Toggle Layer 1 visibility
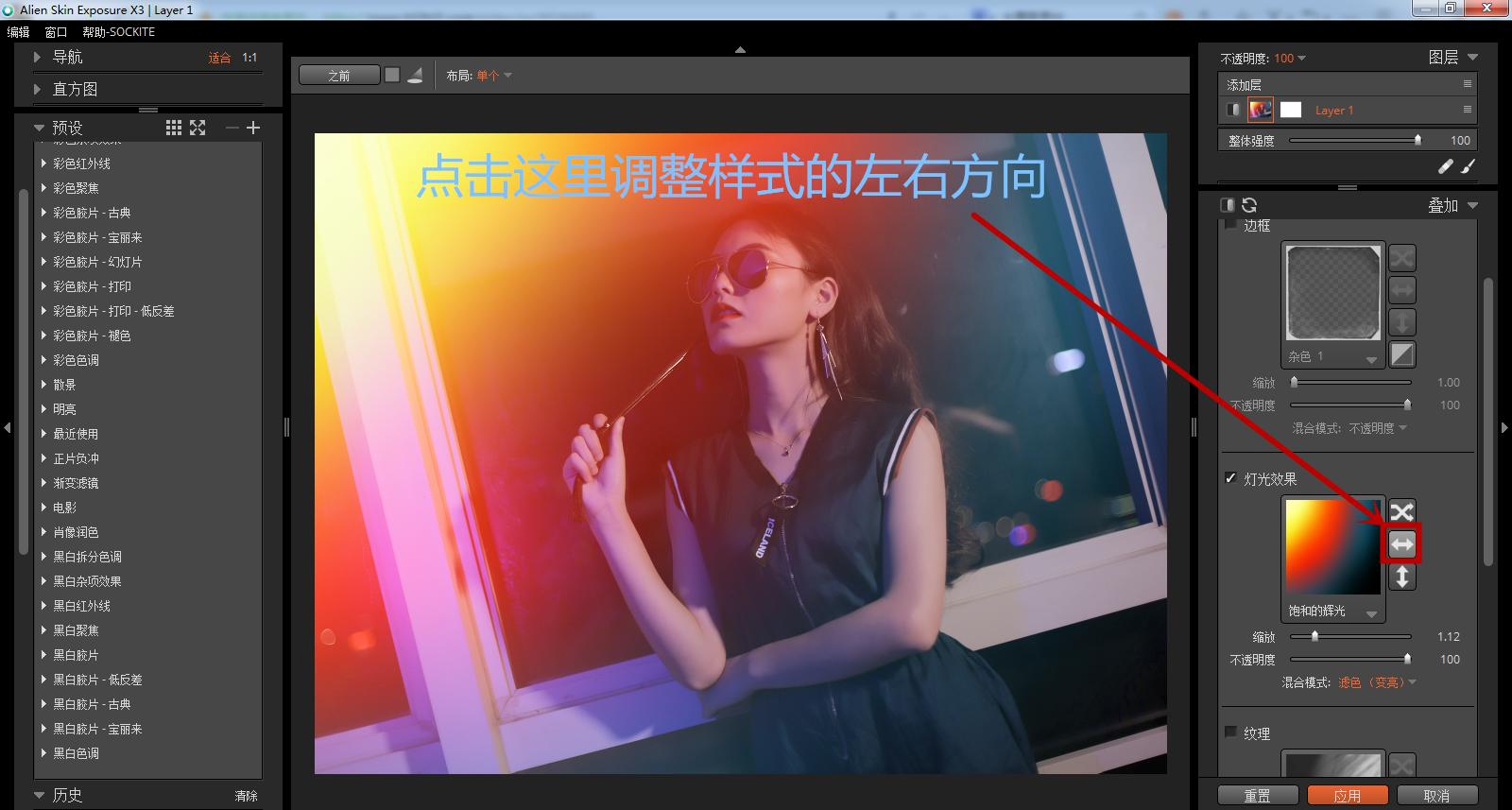The height and width of the screenshot is (810, 1512). 1233,110
